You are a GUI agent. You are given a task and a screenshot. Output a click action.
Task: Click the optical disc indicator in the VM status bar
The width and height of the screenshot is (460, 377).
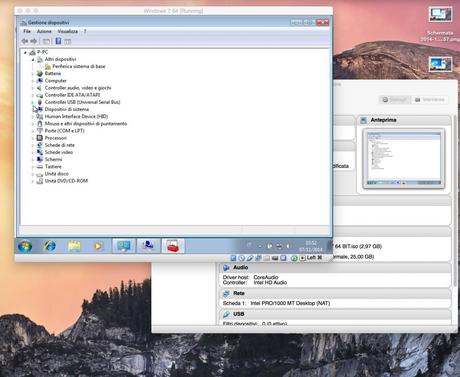(242, 258)
